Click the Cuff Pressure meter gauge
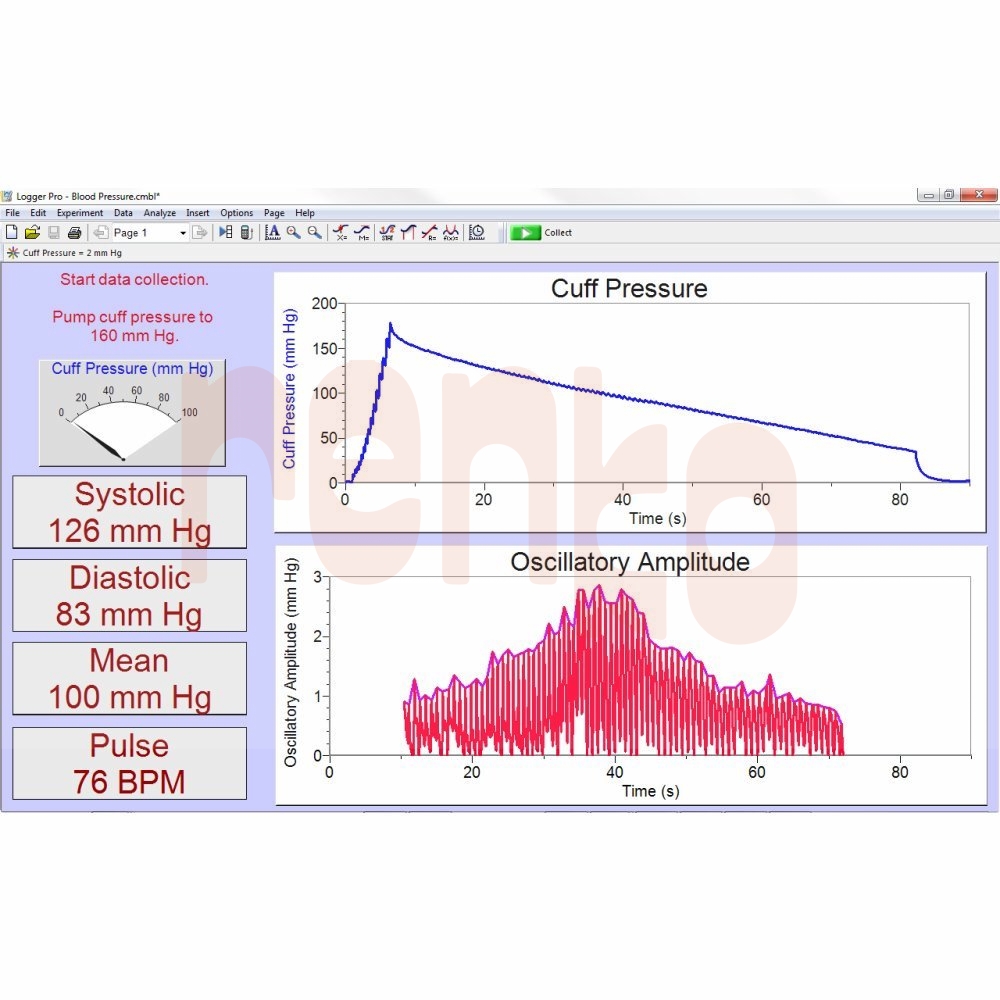 131,412
